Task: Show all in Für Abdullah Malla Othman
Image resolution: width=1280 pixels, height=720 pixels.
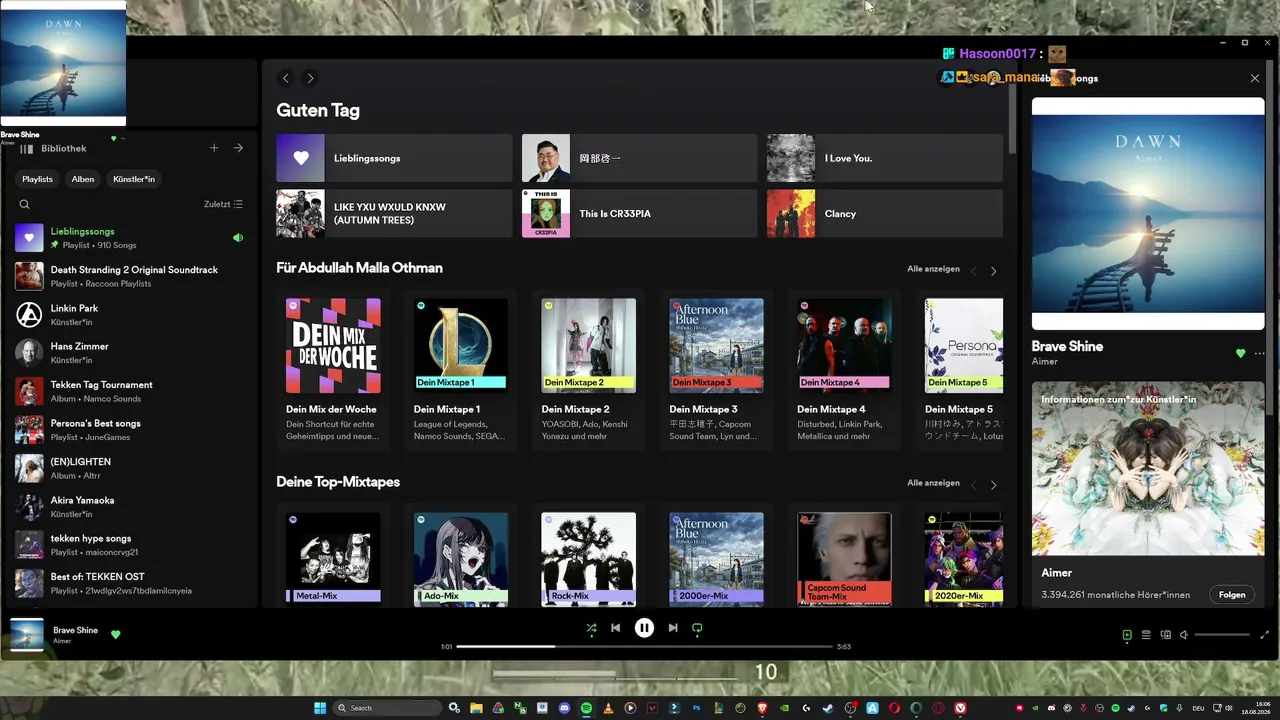Action: point(933,269)
